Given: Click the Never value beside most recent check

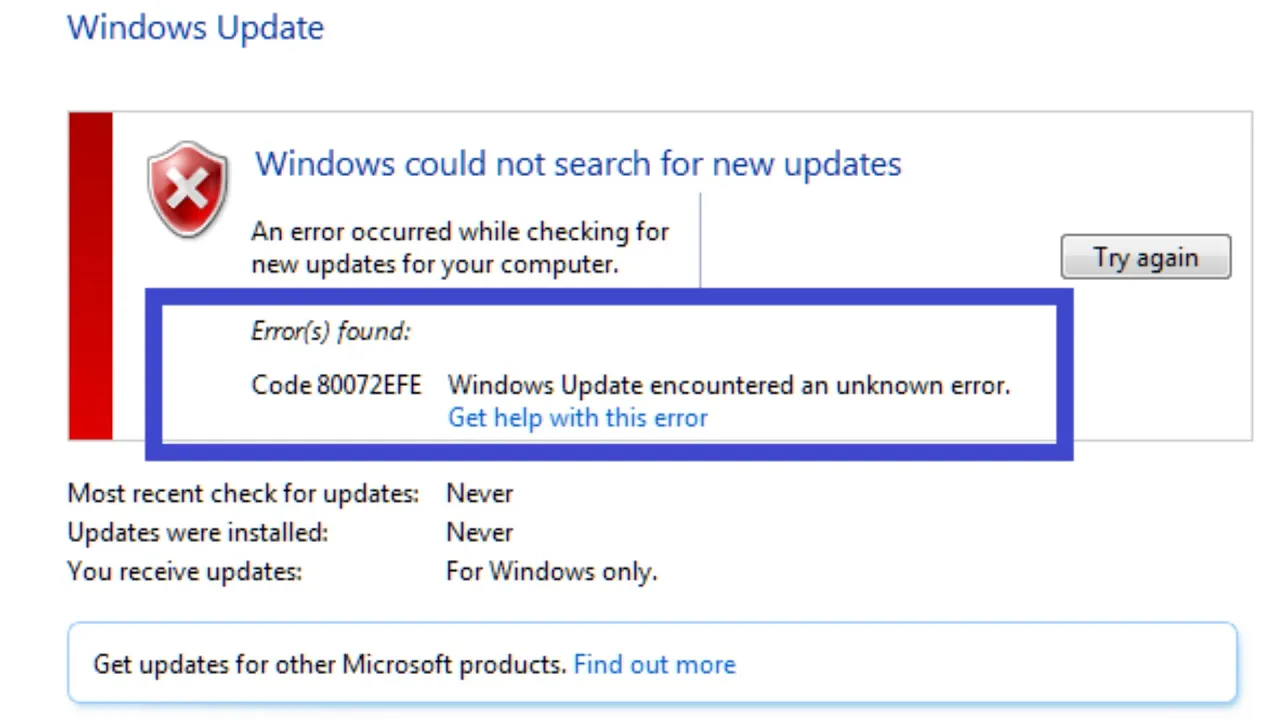Looking at the screenshot, I should [479, 494].
